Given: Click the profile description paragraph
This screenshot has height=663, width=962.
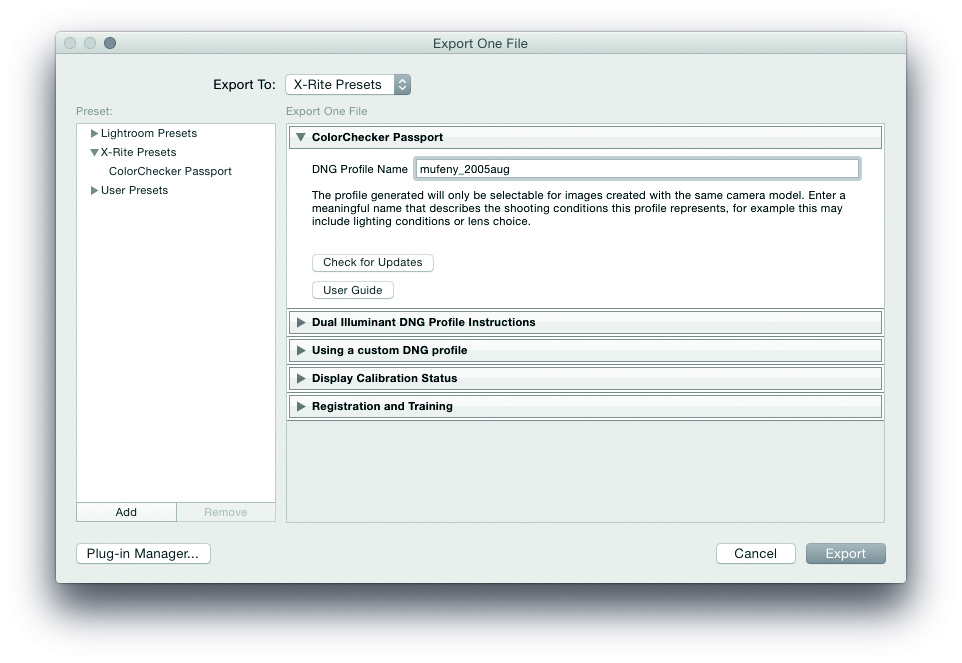Looking at the screenshot, I should 579,209.
